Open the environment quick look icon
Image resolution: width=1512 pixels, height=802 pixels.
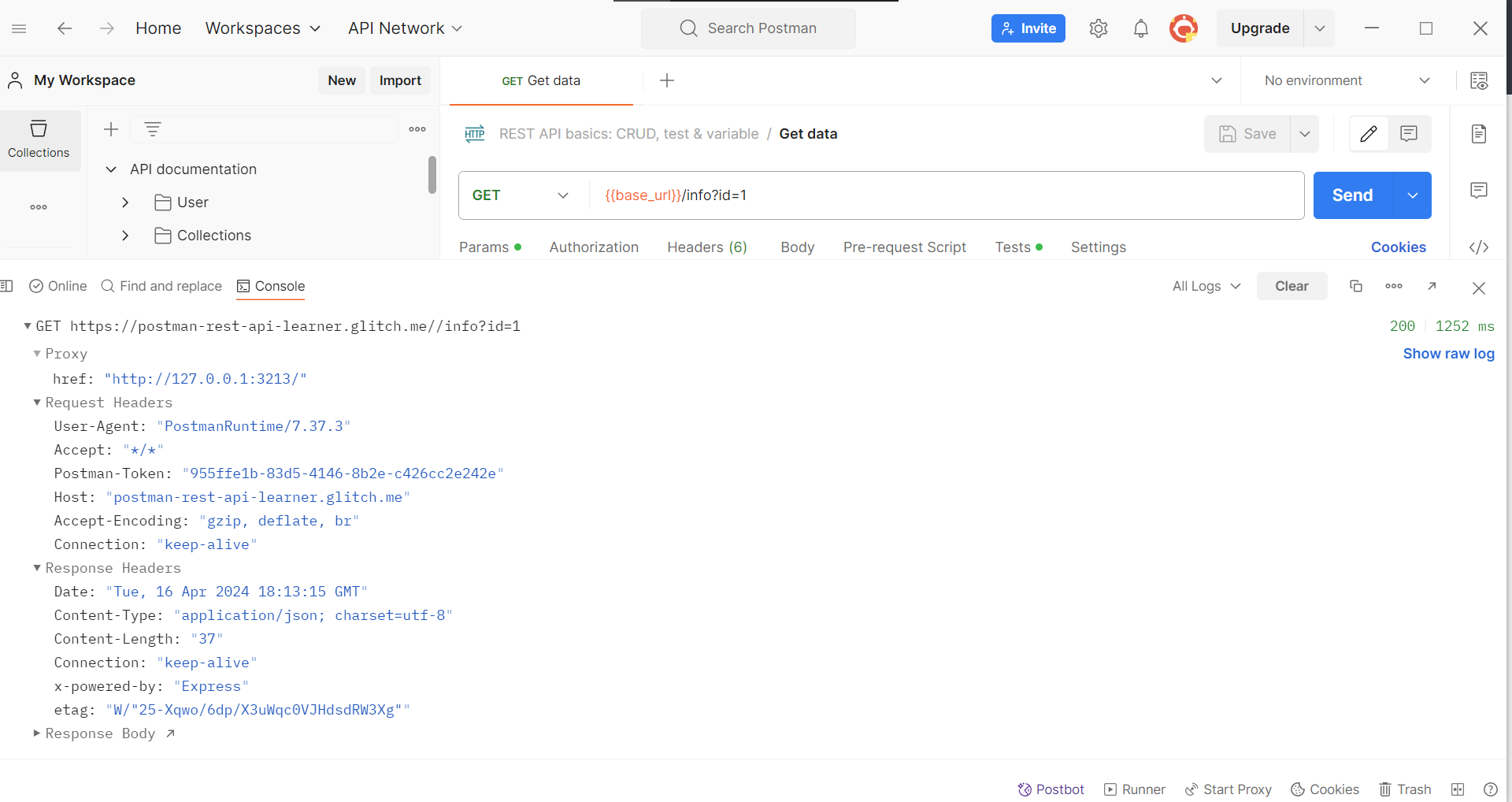[x=1479, y=80]
